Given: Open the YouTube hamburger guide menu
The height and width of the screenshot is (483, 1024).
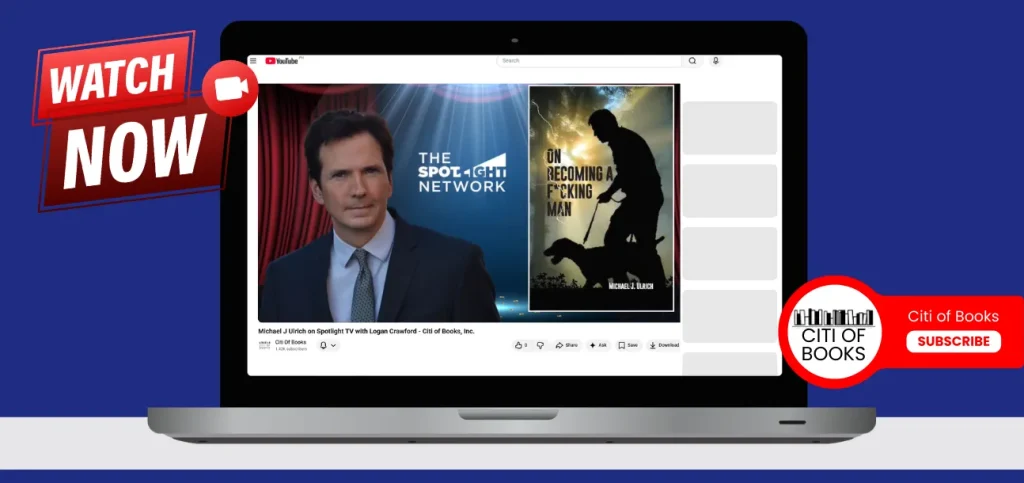Looking at the screenshot, I should pos(254,61).
